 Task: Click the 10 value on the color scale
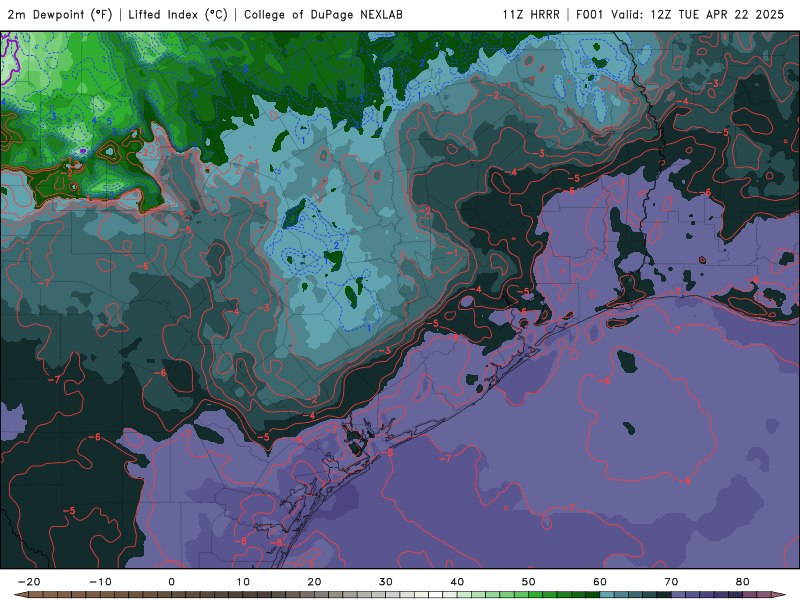pyautogui.click(x=243, y=582)
